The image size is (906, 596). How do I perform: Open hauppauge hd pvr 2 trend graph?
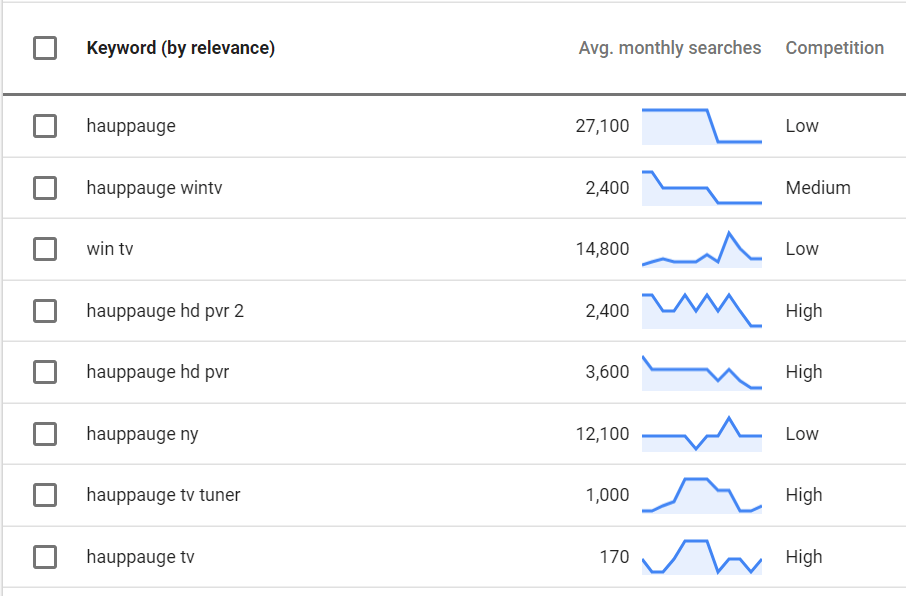coord(701,311)
